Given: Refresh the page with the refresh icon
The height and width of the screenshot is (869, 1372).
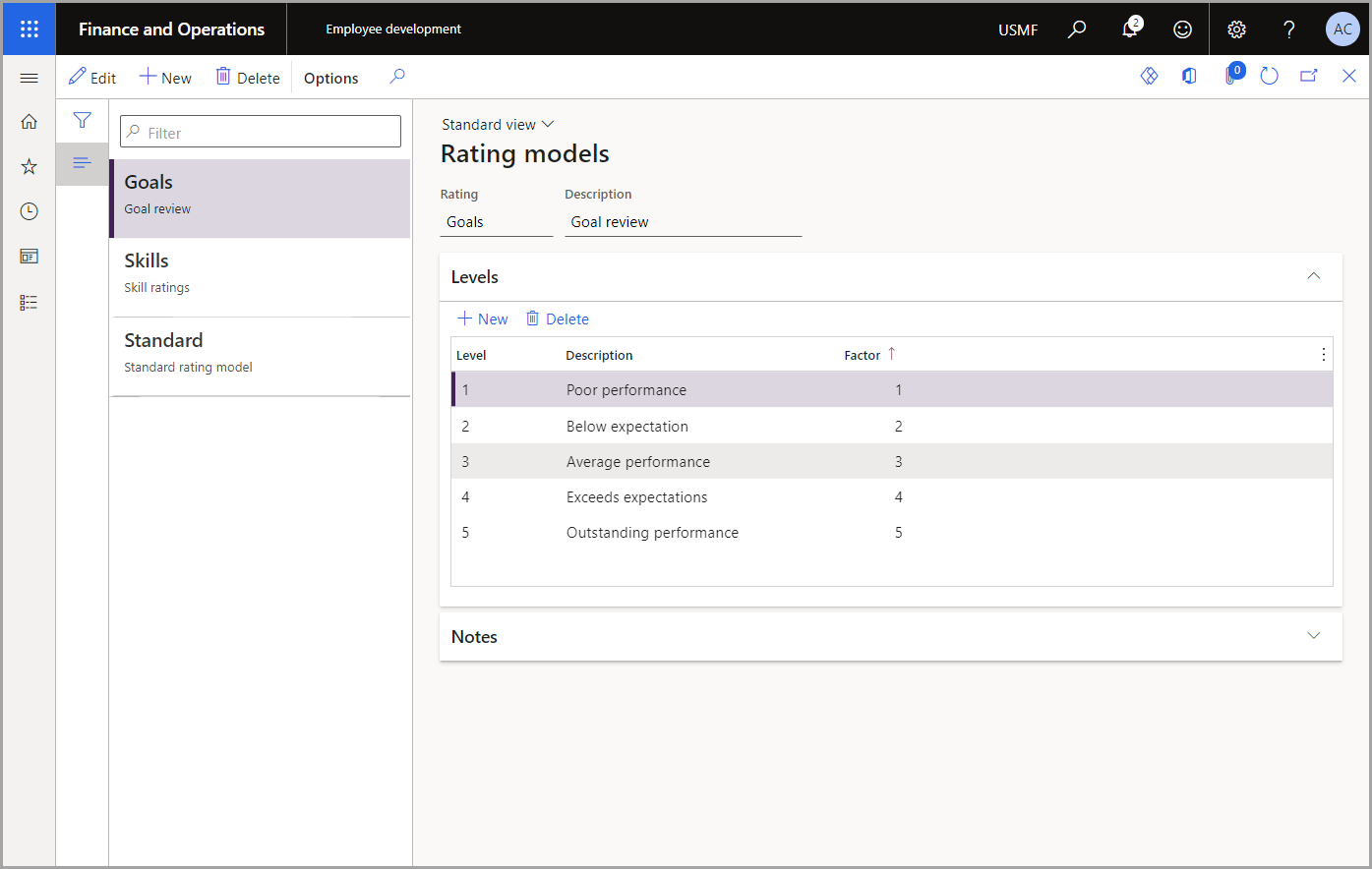Looking at the screenshot, I should pyautogui.click(x=1269, y=76).
